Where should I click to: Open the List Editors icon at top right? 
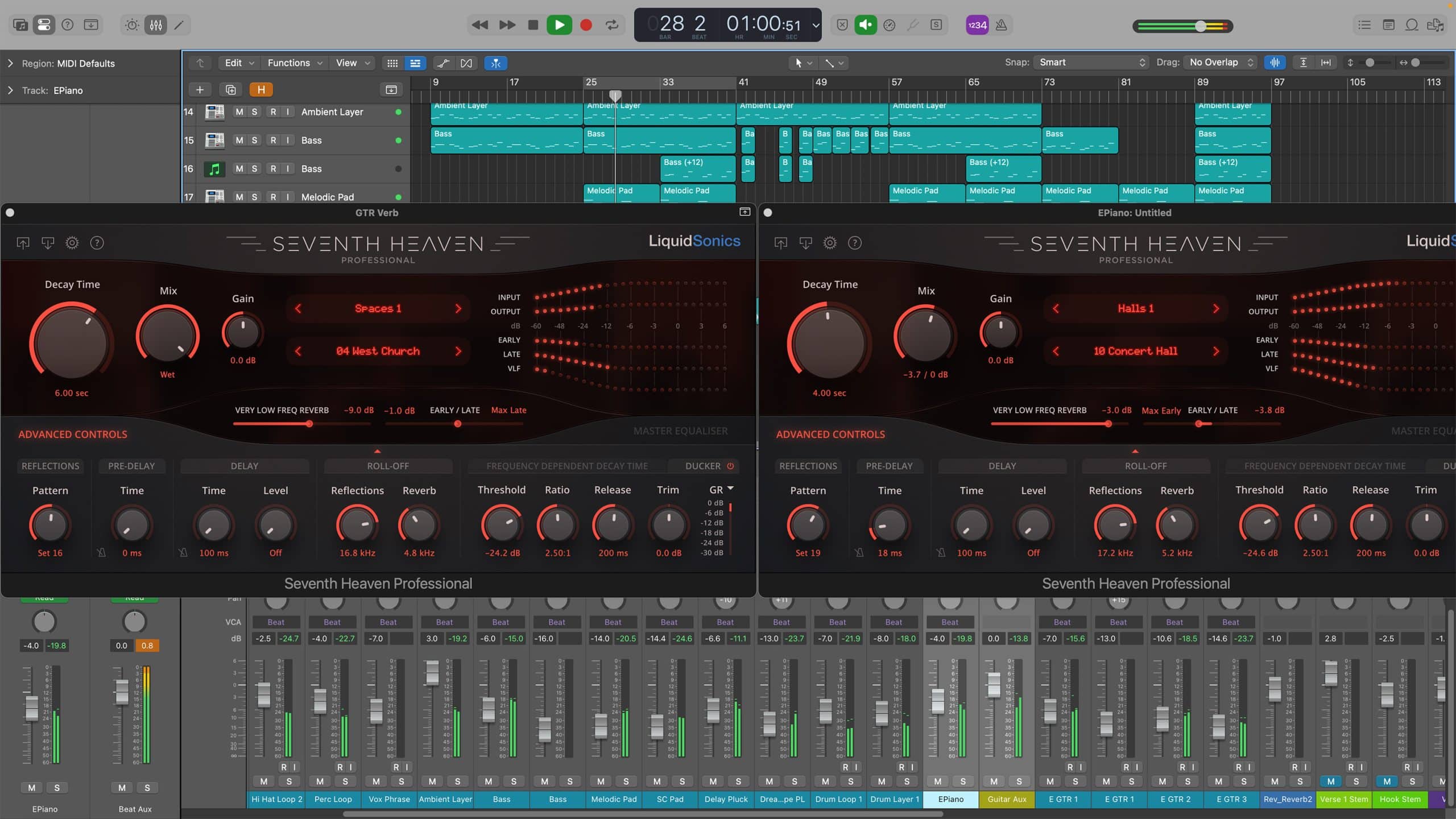(1364, 25)
